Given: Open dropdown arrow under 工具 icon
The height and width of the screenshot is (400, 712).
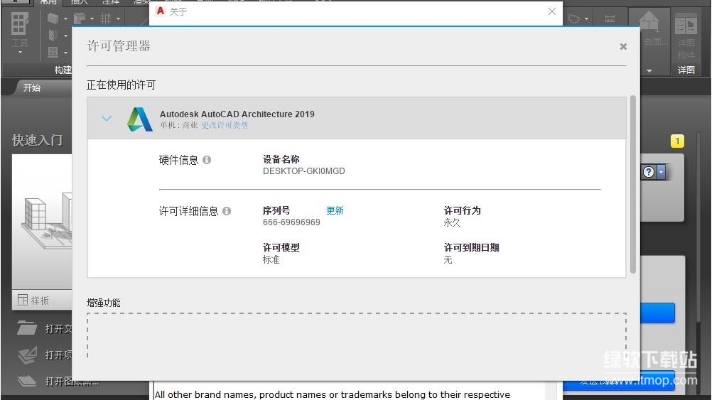Looking at the screenshot, I should tap(20, 53).
